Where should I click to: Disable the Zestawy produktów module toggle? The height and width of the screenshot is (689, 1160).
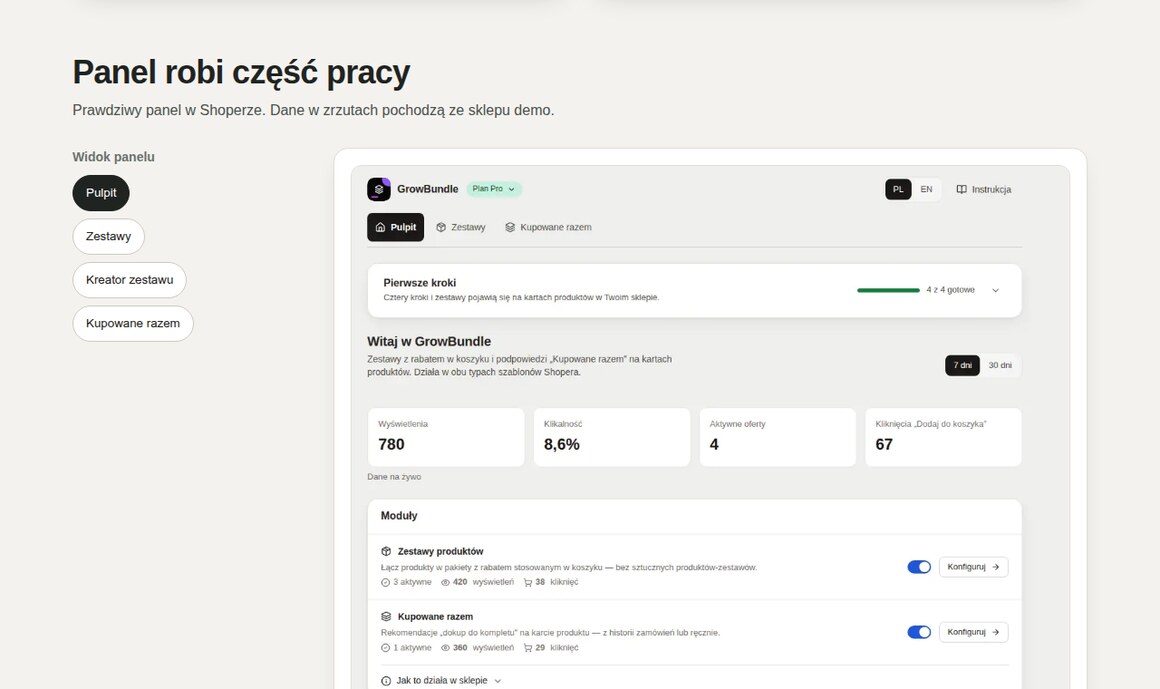click(x=919, y=567)
